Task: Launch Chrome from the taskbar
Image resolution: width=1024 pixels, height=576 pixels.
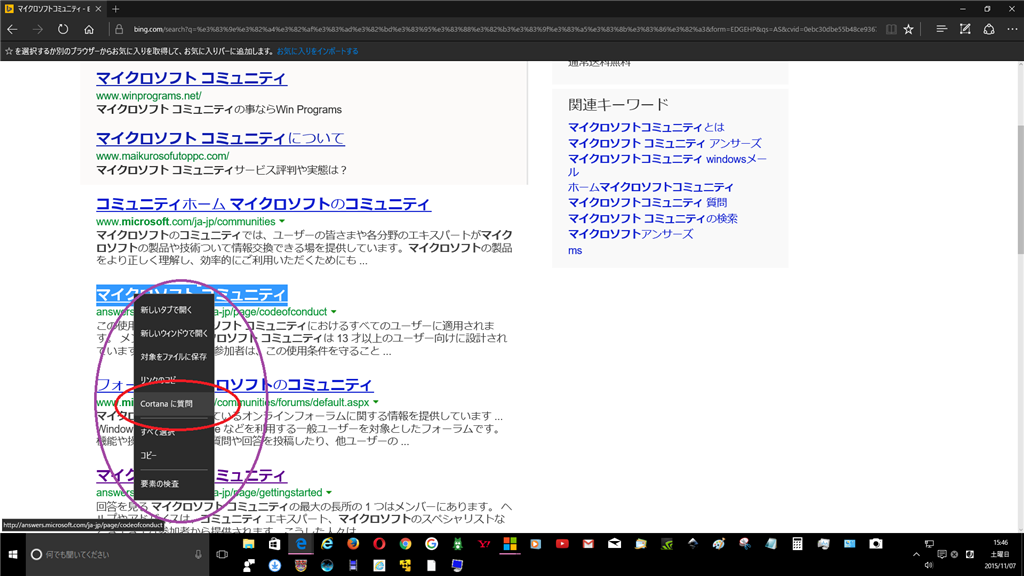Action: [405, 544]
